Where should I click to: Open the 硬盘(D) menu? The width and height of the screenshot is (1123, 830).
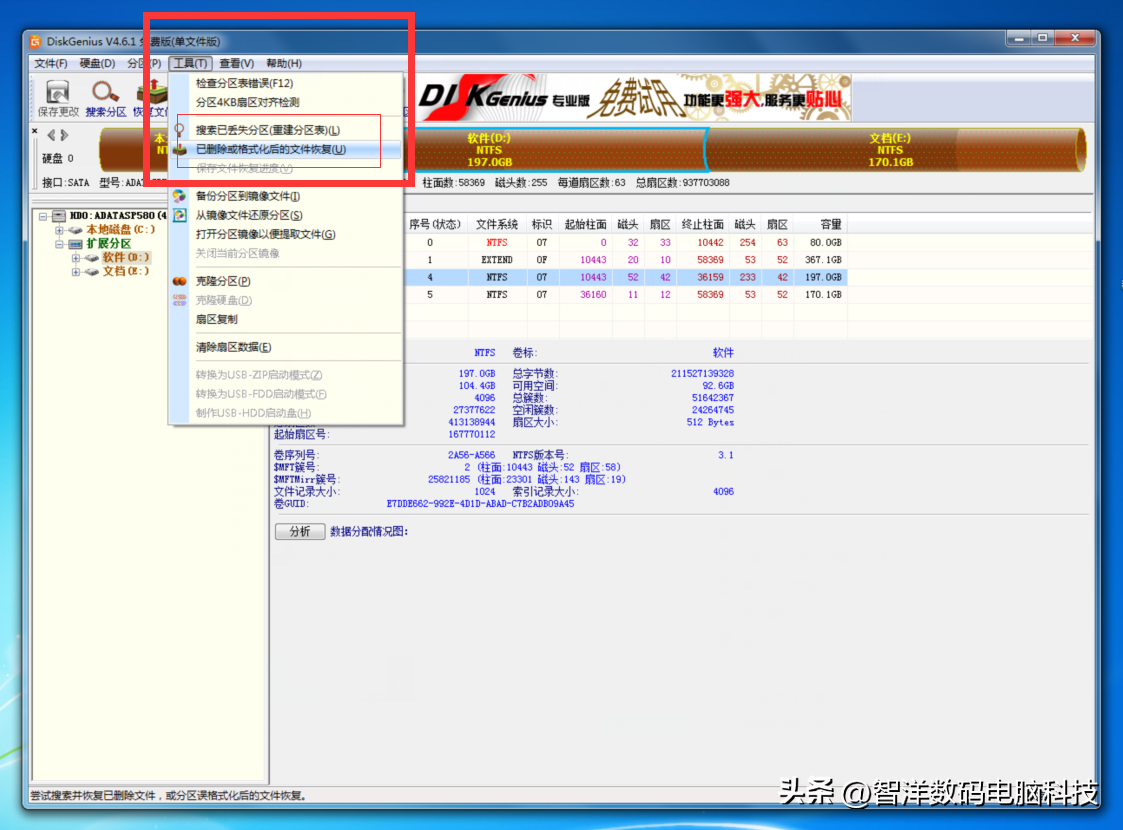point(97,64)
